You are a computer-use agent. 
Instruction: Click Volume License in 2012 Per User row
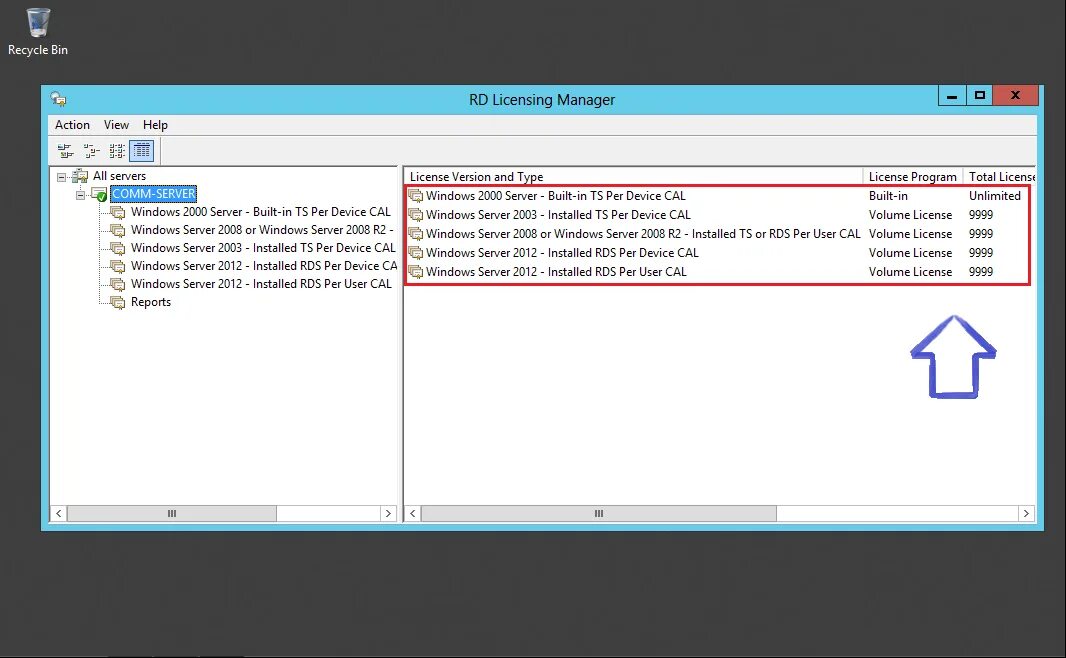[910, 272]
